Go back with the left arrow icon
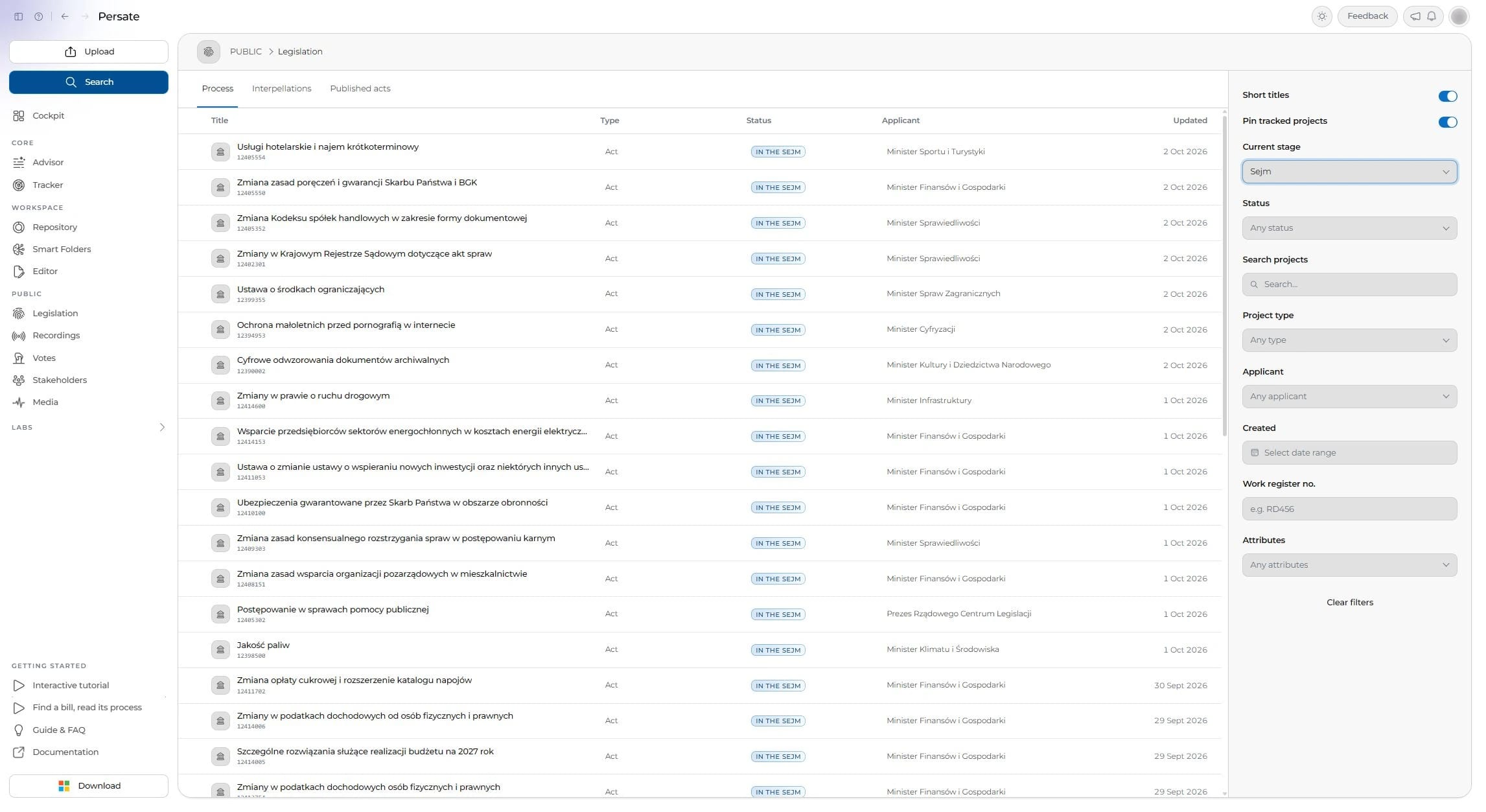Viewport: 1486px width, 812px height. [x=65, y=17]
